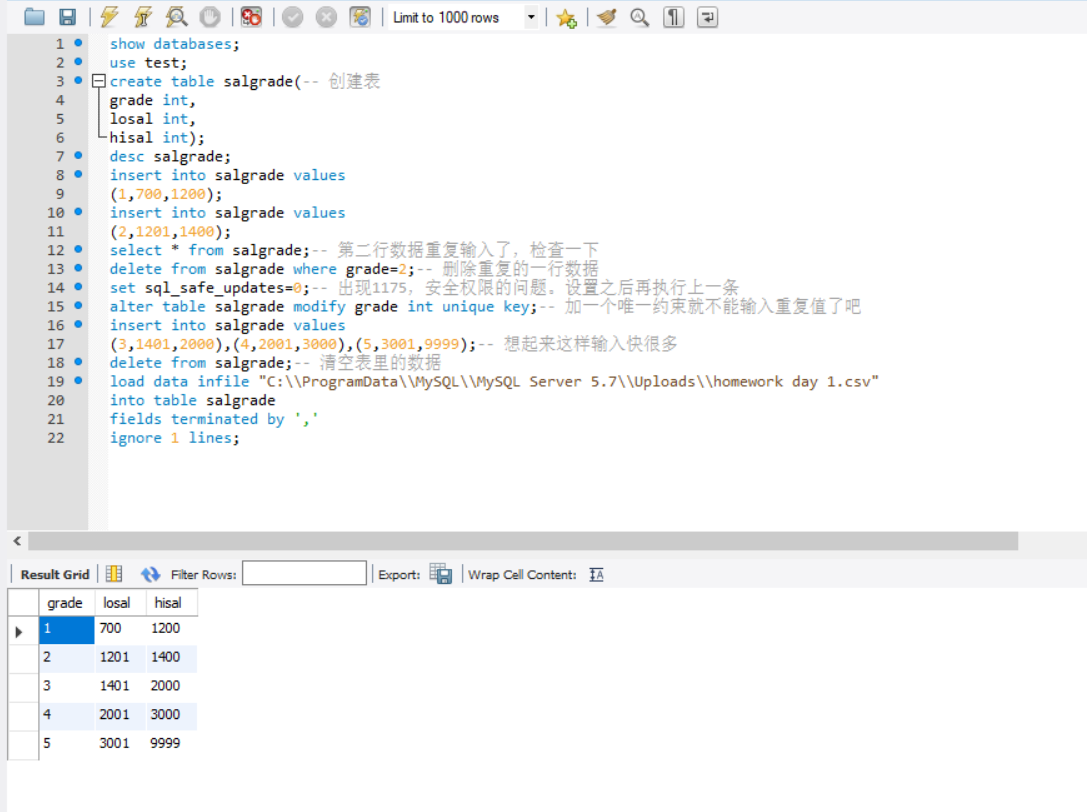
Task: Export recordset to external file icon
Action: pos(440,574)
